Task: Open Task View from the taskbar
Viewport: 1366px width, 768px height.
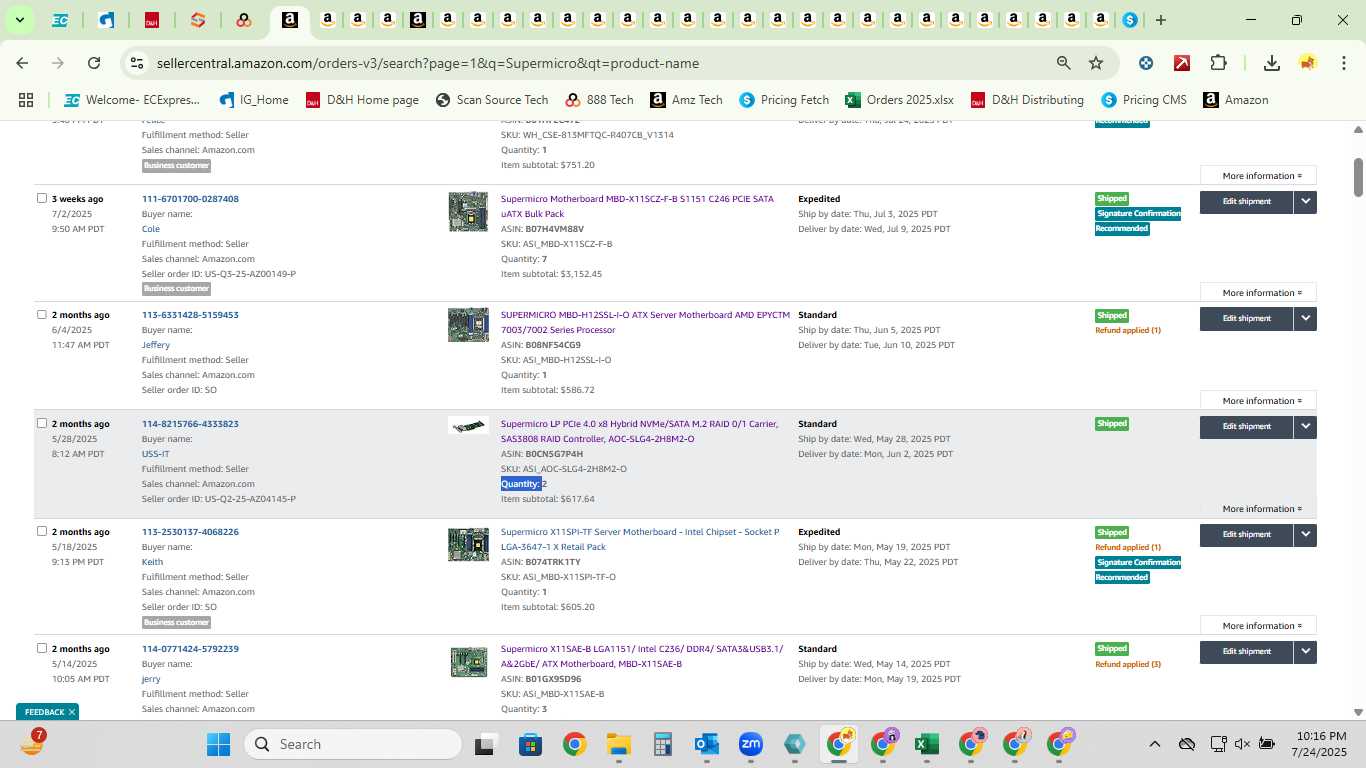Action: coord(486,744)
